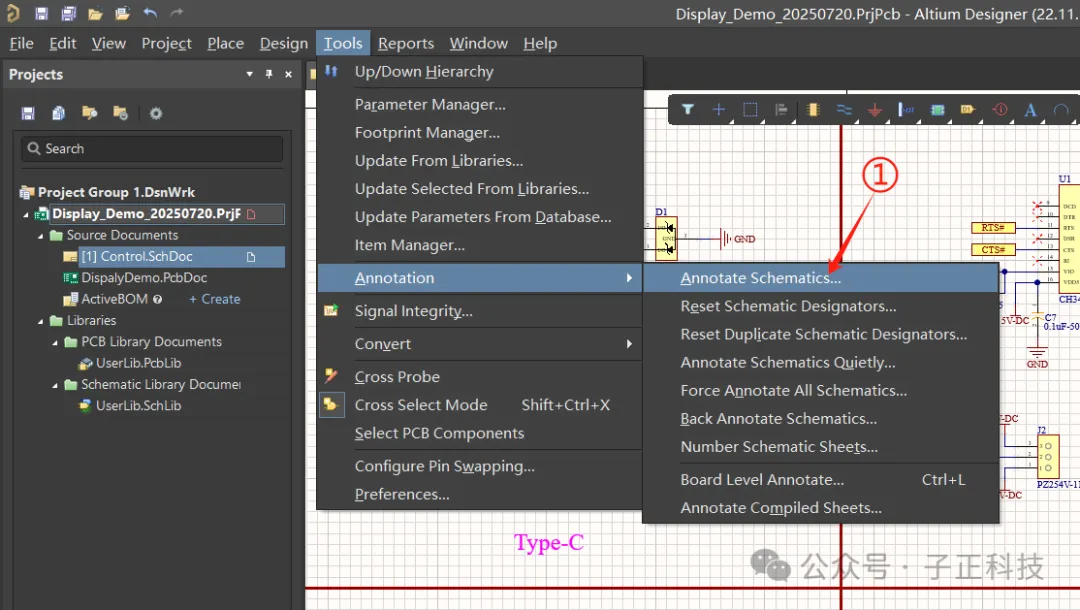Click the Save All icon in title bar
The image size is (1080, 610).
pyautogui.click(x=68, y=13)
